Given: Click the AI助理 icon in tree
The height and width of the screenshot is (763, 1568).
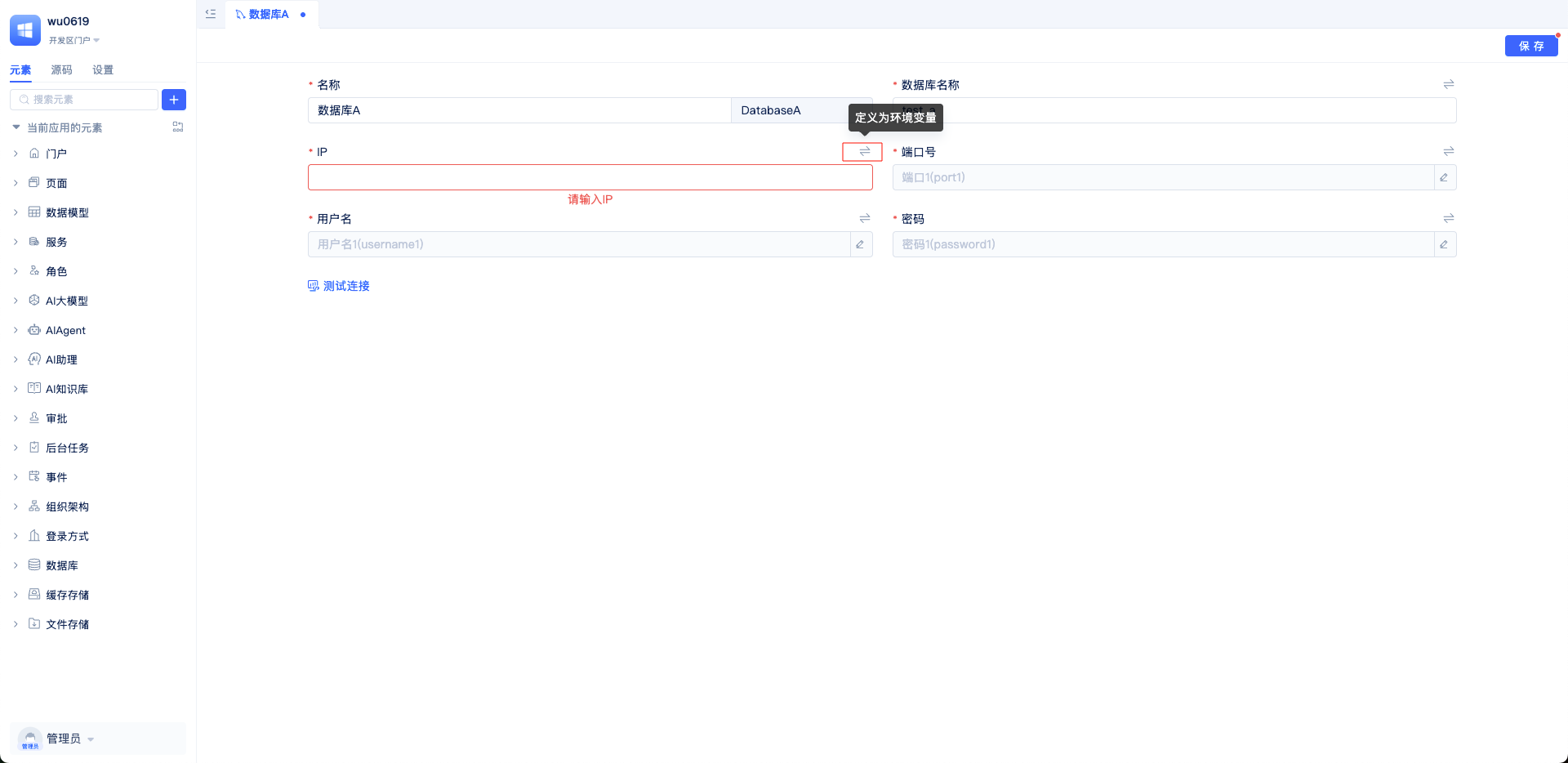Looking at the screenshot, I should pyautogui.click(x=34, y=359).
